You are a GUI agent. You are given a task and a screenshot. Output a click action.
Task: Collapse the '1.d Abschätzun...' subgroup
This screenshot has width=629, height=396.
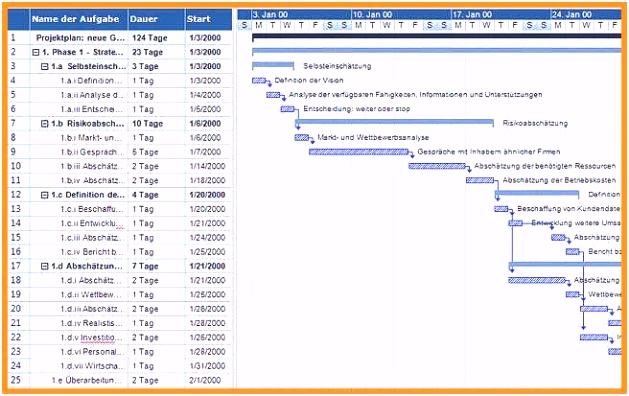(x=45, y=266)
